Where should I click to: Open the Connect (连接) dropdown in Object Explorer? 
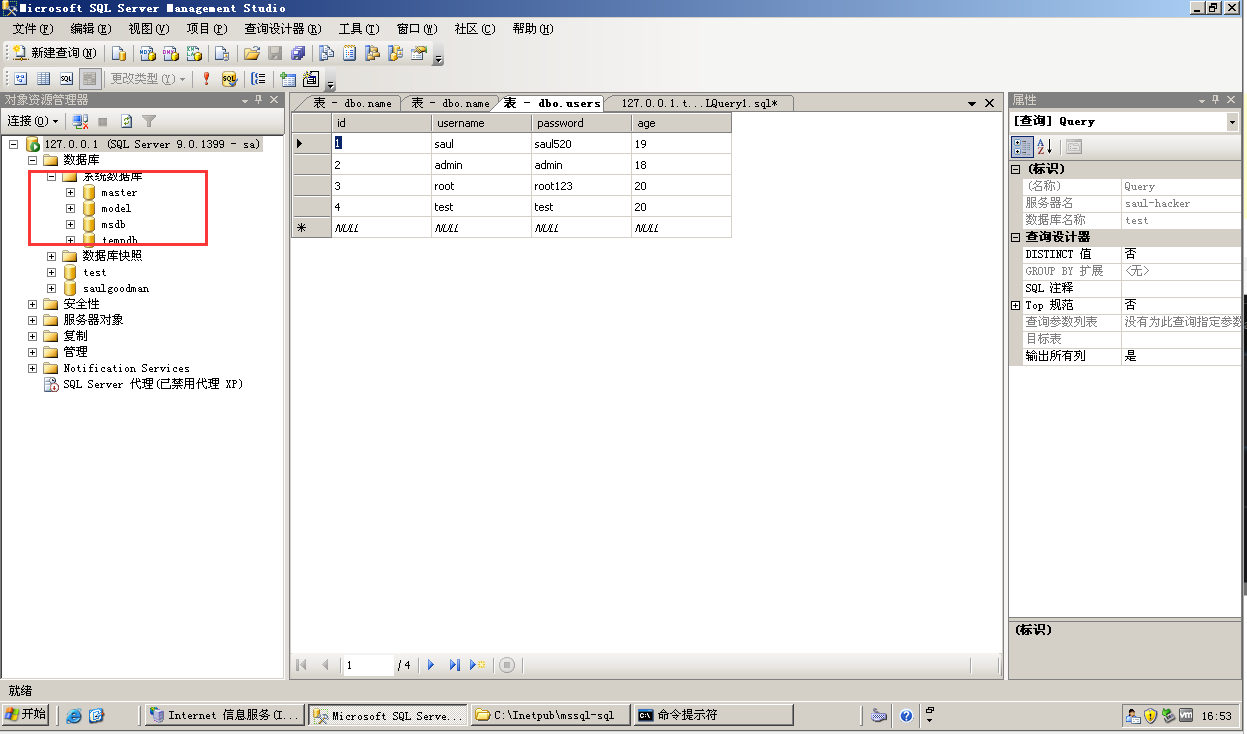pyautogui.click(x=33, y=121)
